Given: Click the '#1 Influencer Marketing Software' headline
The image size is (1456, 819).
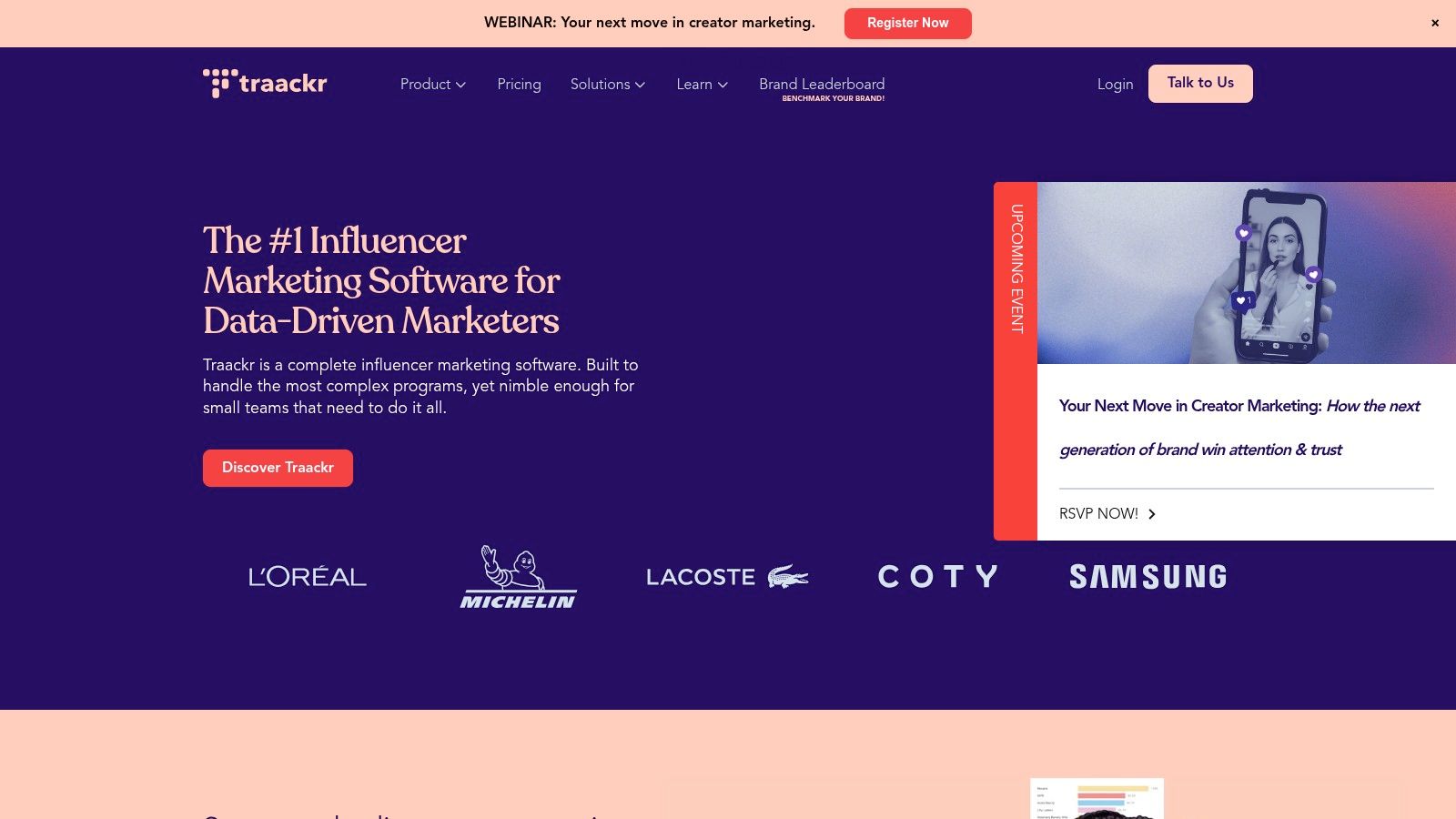Looking at the screenshot, I should (x=381, y=280).
